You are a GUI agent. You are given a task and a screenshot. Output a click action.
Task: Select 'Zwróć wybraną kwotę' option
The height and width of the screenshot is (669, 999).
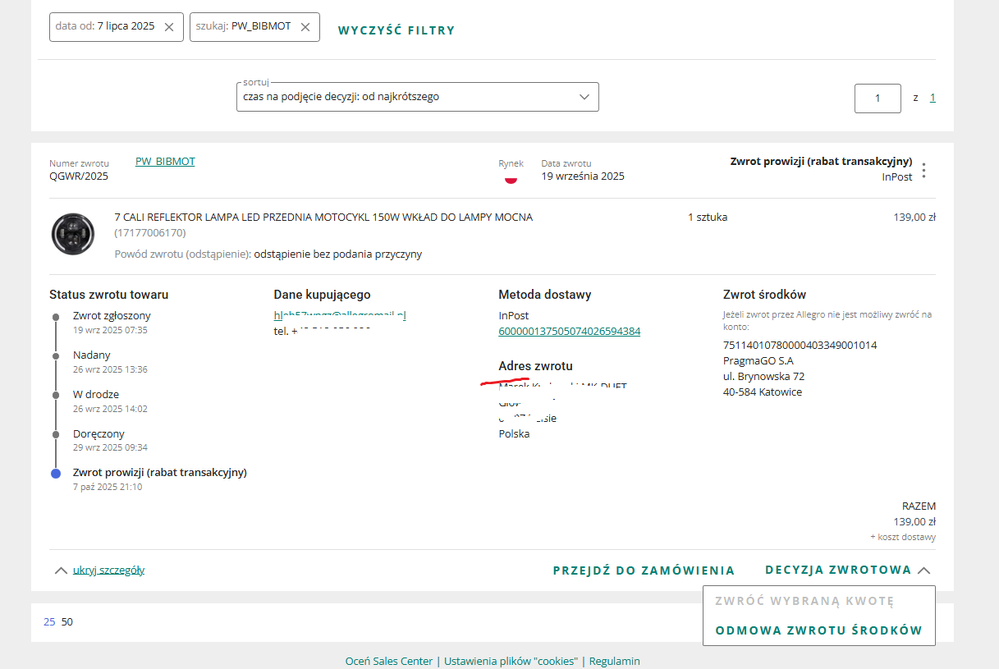click(x=804, y=601)
